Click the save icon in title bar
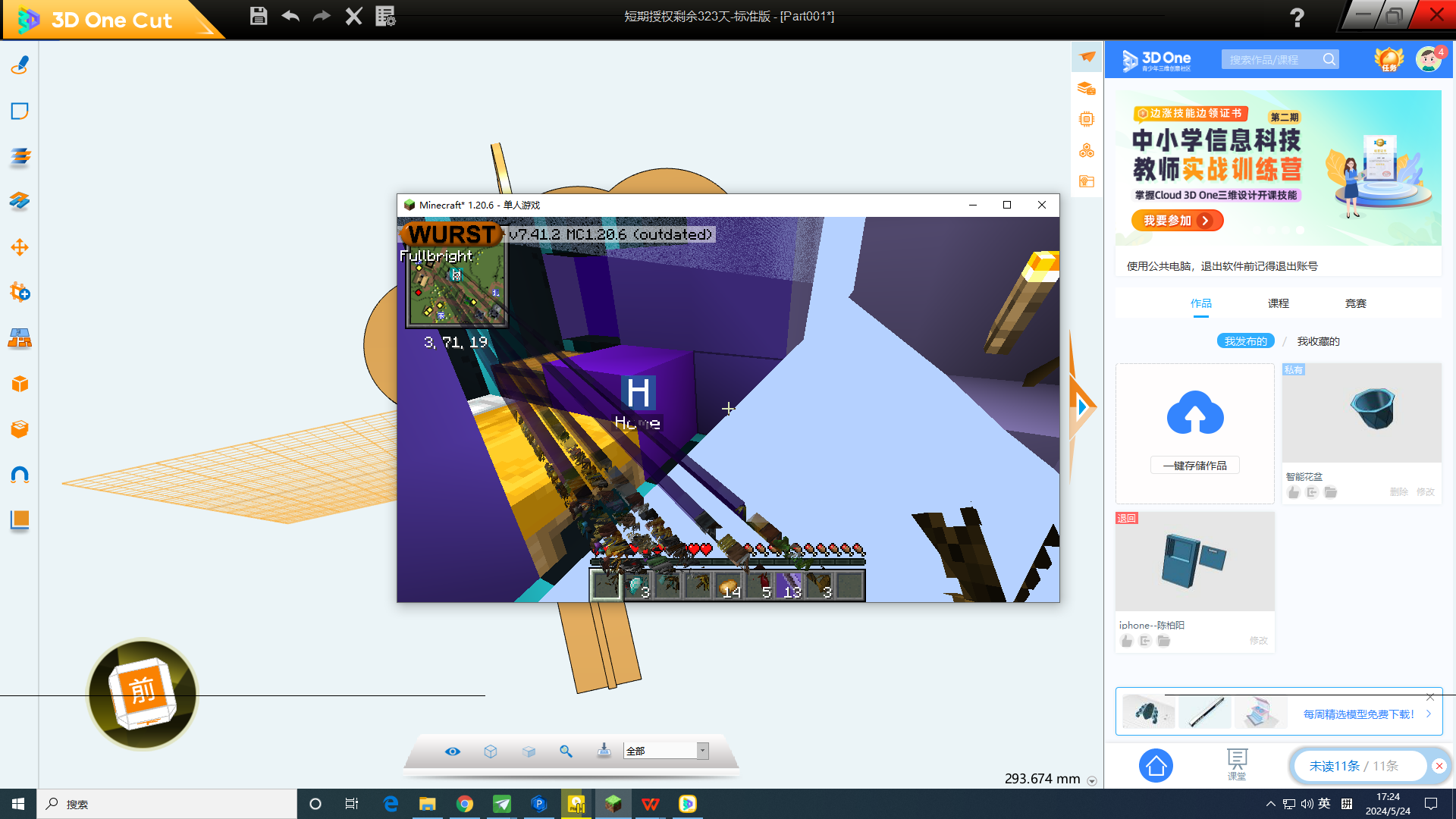The width and height of the screenshot is (1456, 819). pos(259,16)
